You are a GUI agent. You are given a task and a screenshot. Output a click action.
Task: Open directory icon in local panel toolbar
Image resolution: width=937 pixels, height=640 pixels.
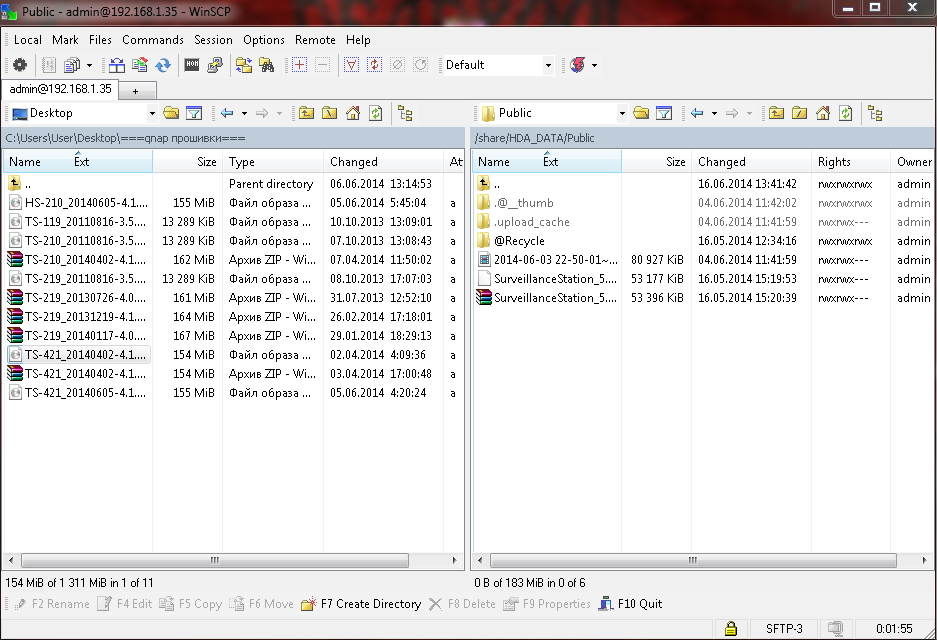point(171,113)
